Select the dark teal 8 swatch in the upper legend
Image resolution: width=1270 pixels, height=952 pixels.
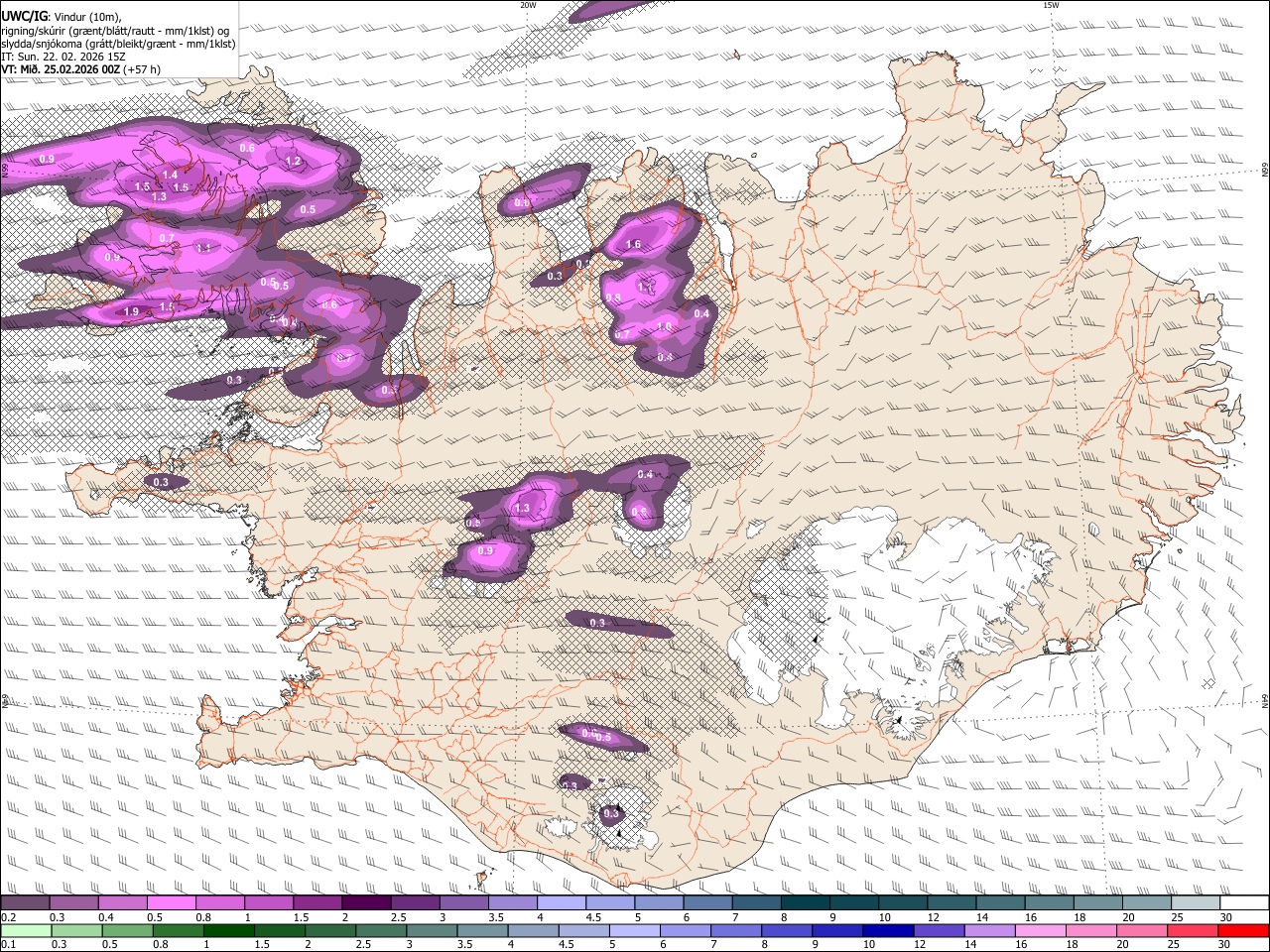point(806,903)
